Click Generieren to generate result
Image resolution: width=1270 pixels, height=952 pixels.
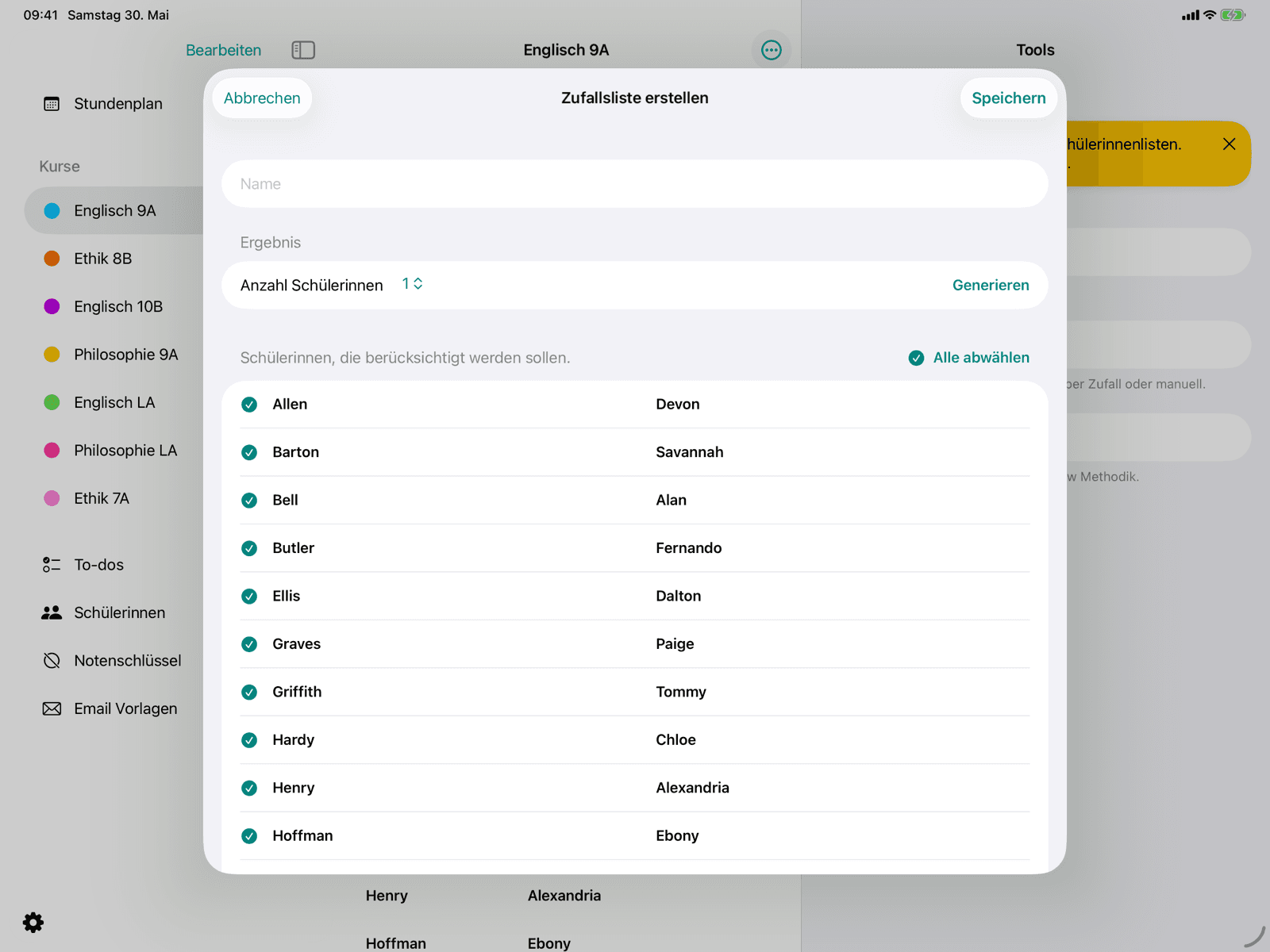coord(991,285)
